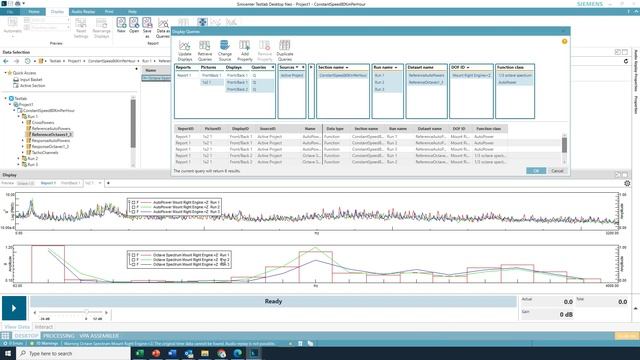The width and height of the screenshot is (640, 360).
Task: Open recent locations history clock icon
Action: 27,61
